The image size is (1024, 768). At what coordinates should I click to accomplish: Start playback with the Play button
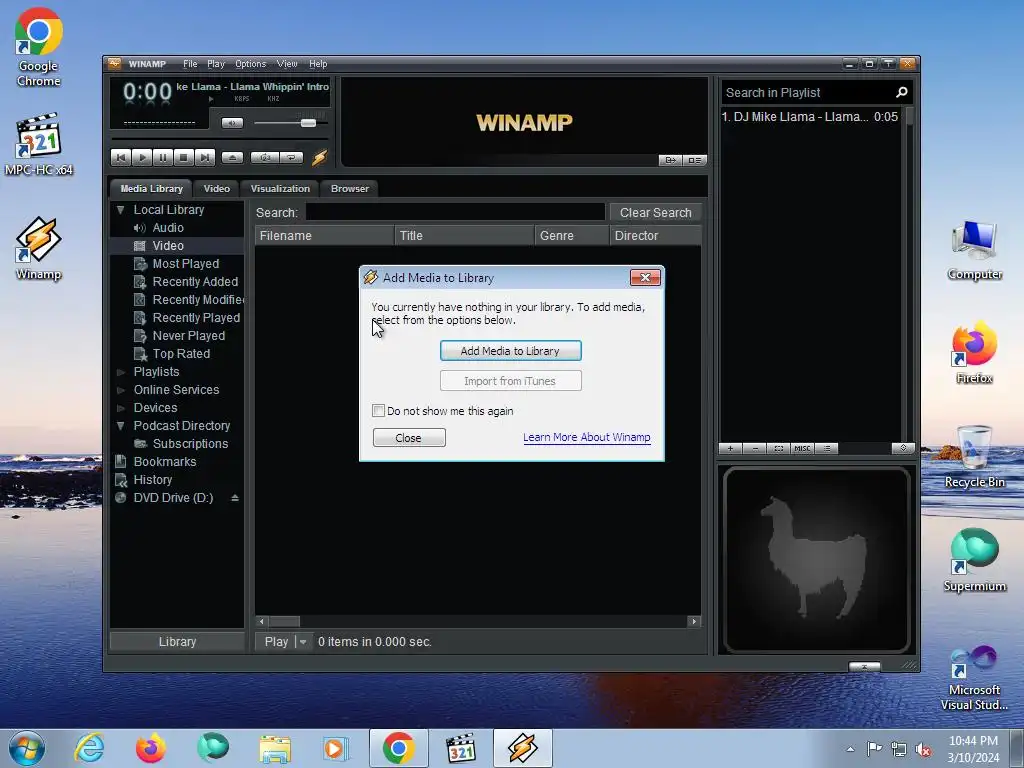click(142, 157)
